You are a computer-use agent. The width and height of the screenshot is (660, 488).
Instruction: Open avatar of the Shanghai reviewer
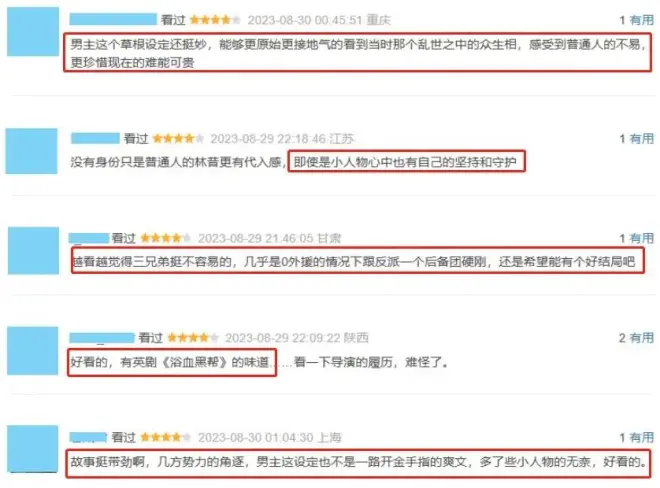tap(33, 449)
